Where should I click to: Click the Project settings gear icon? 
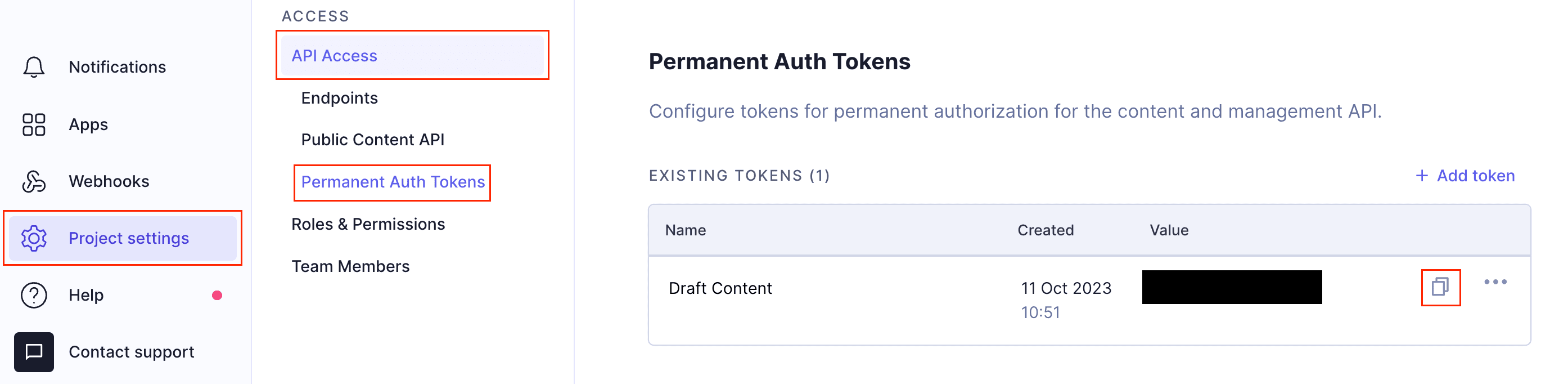[x=34, y=238]
